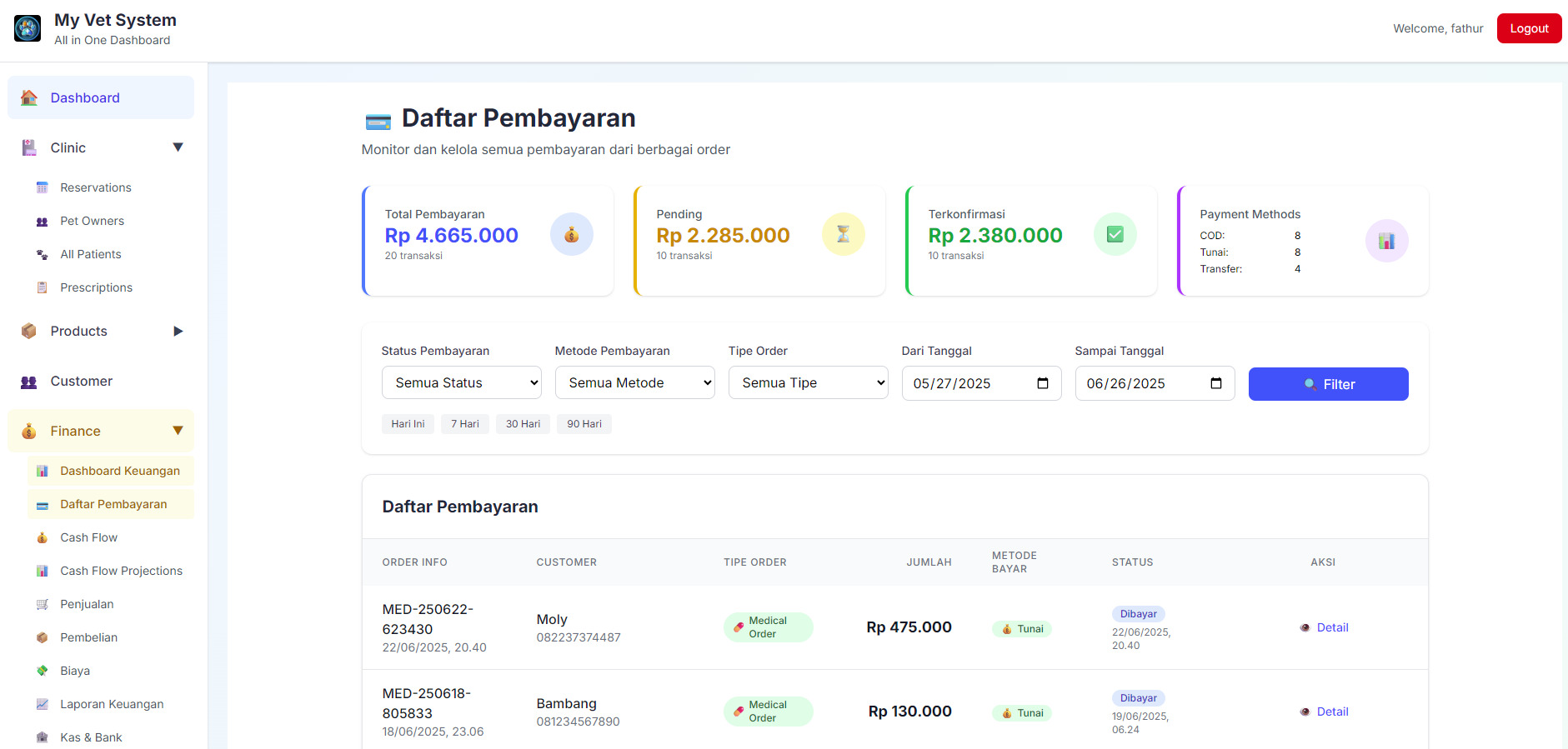Image resolution: width=1568 pixels, height=749 pixels.
Task: Navigate to Laporan Keuangan
Action: tap(112, 704)
